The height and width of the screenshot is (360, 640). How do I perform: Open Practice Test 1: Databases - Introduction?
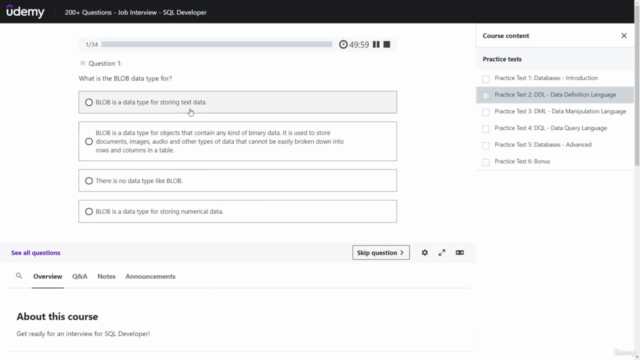tap(546, 78)
